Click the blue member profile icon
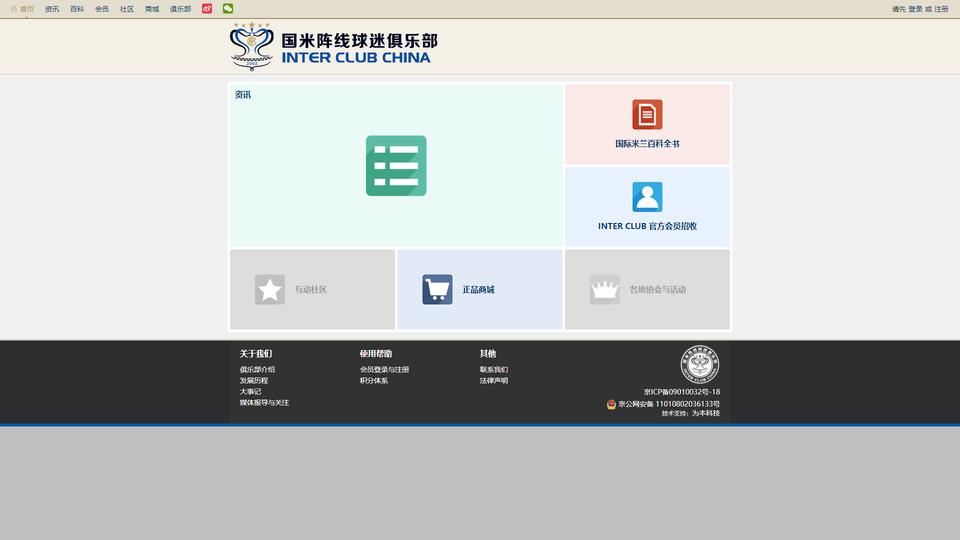This screenshot has height=540, width=960. pyautogui.click(x=647, y=197)
